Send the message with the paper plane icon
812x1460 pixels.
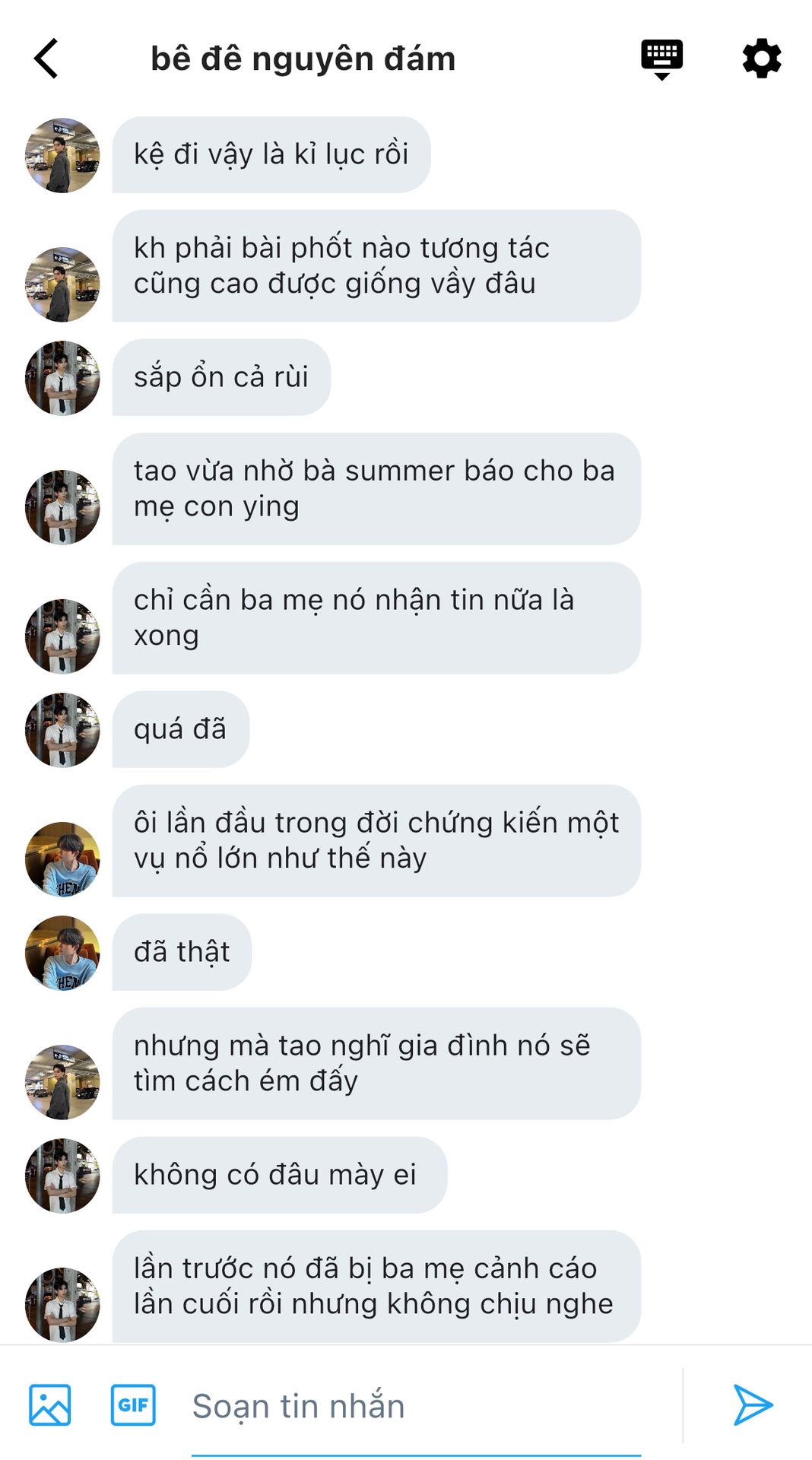click(753, 1404)
